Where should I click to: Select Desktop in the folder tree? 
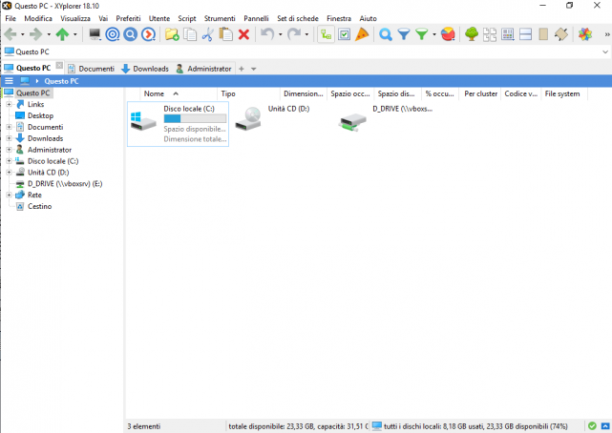(40, 116)
